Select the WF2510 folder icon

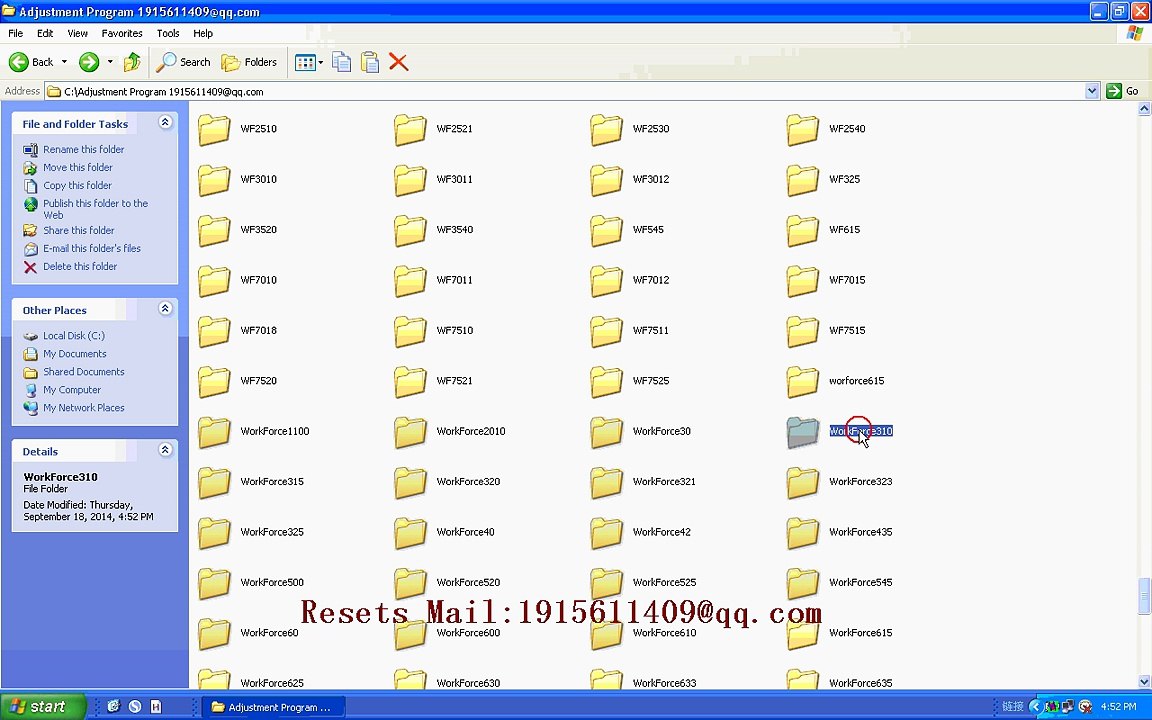point(215,130)
